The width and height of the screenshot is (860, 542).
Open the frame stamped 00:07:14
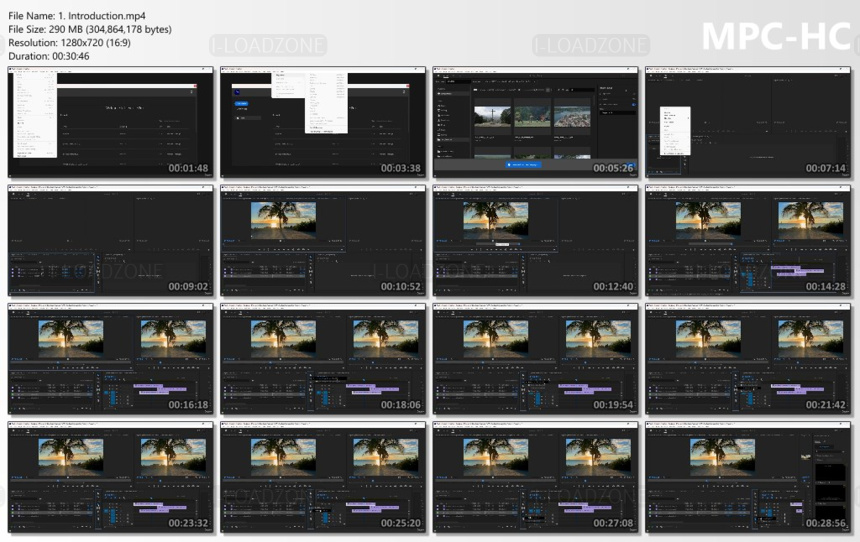748,122
